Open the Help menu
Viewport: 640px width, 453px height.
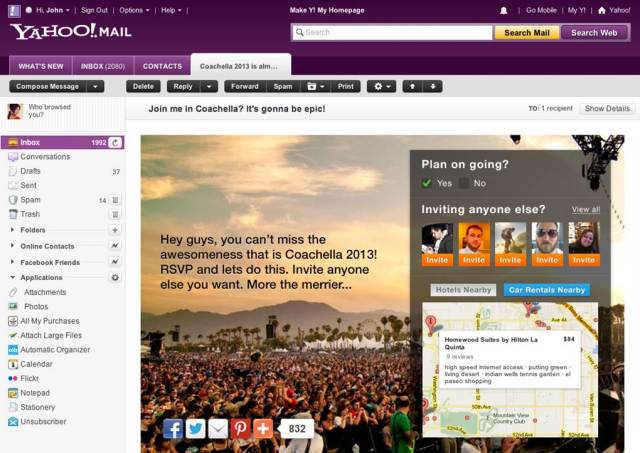coord(171,10)
